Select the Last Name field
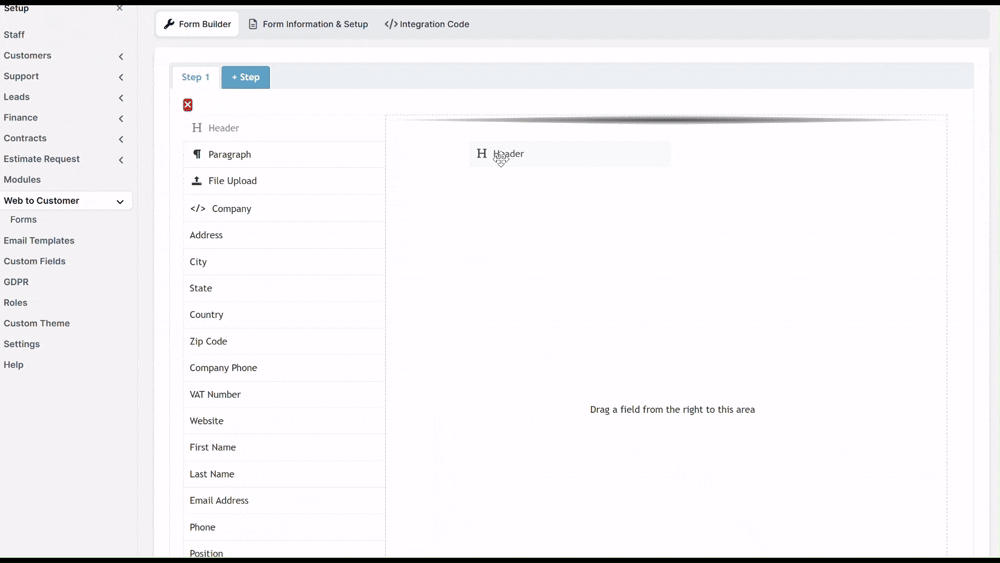The image size is (1000, 563). tap(284, 474)
